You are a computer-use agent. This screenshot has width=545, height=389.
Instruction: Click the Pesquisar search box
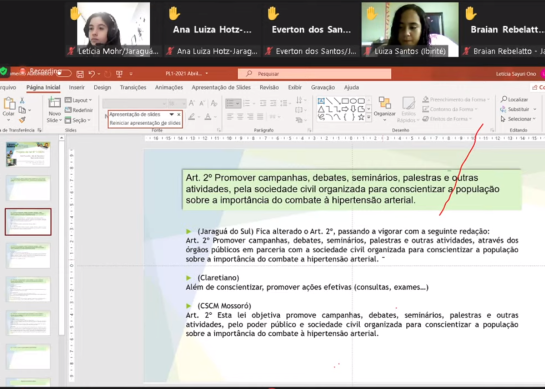click(x=314, y=74)
